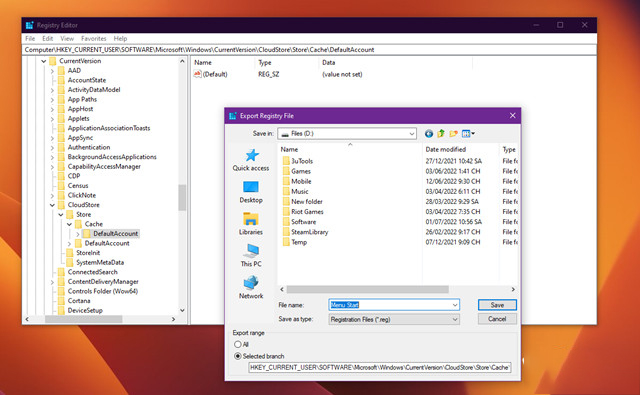
Task: Click the Registry Editor title bar icon
Action: point(29,25)
